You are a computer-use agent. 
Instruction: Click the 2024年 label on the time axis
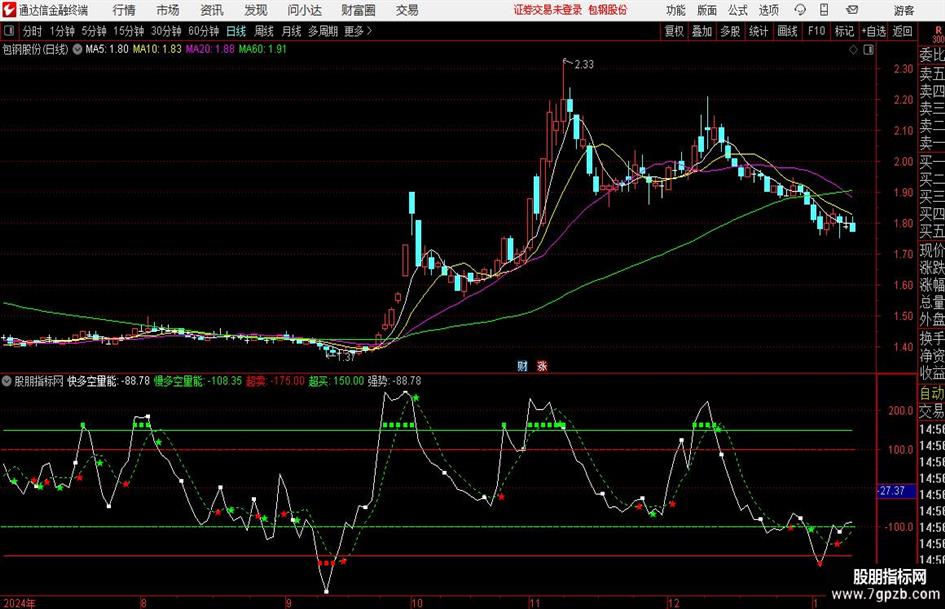coord(19,603)
